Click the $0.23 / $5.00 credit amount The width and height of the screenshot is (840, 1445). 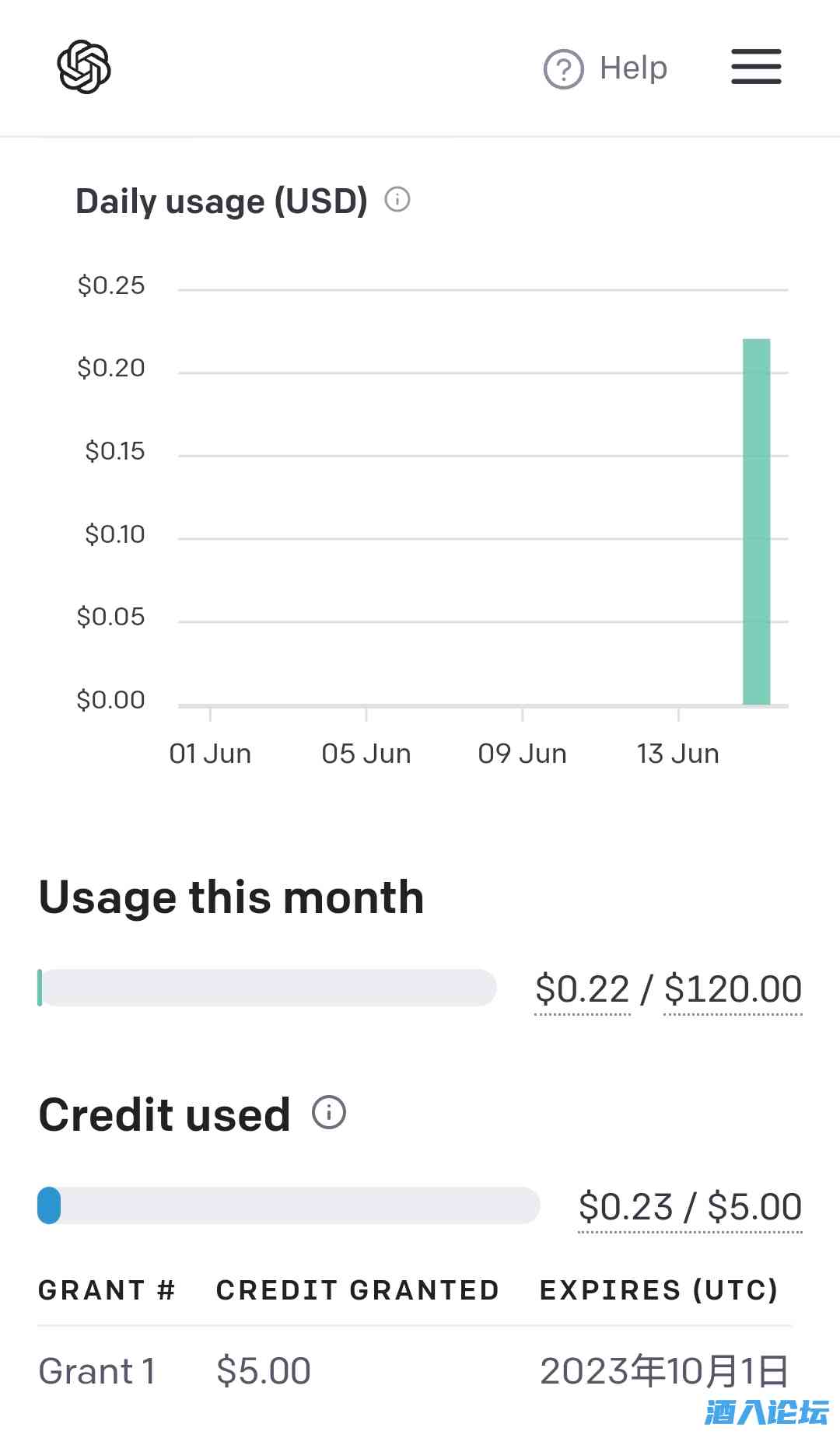pyautogui.click(x=690, y=1207)
